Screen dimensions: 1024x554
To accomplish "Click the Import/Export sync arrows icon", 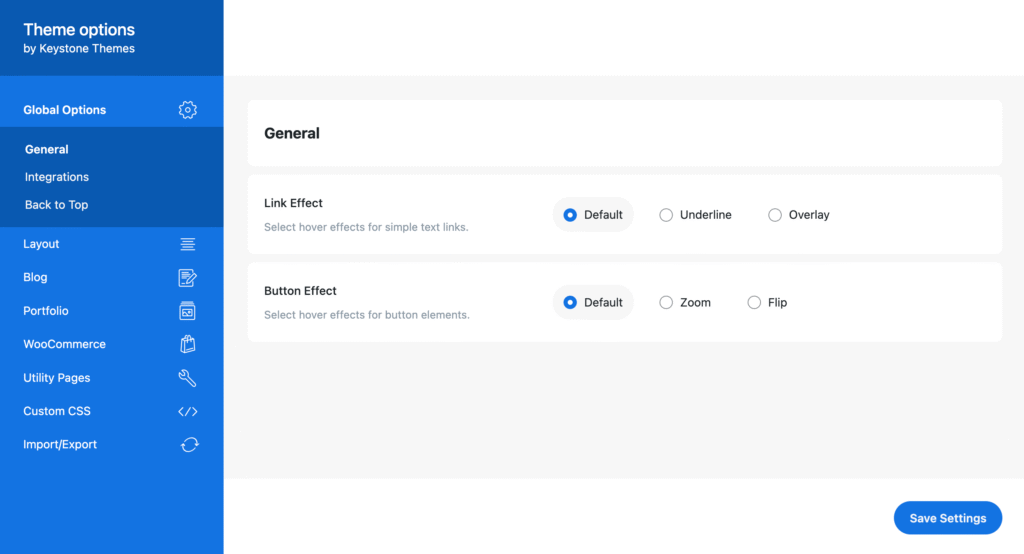I will point(188,445).
